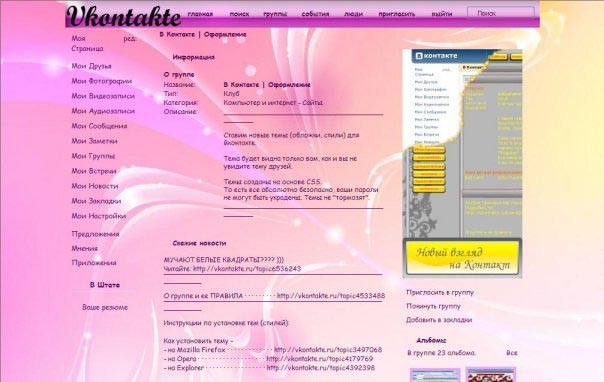
Task: Open the Mozilla Firefox install topic link
Action: (328, 350)
